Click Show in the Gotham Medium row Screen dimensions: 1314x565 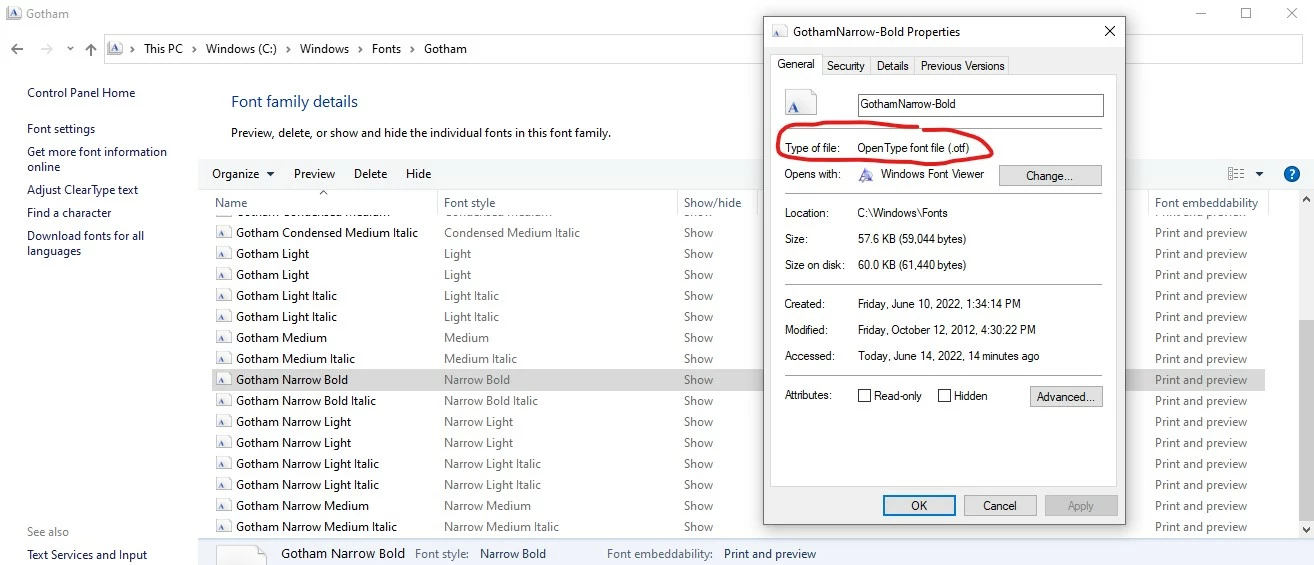(x=698, y=338)
